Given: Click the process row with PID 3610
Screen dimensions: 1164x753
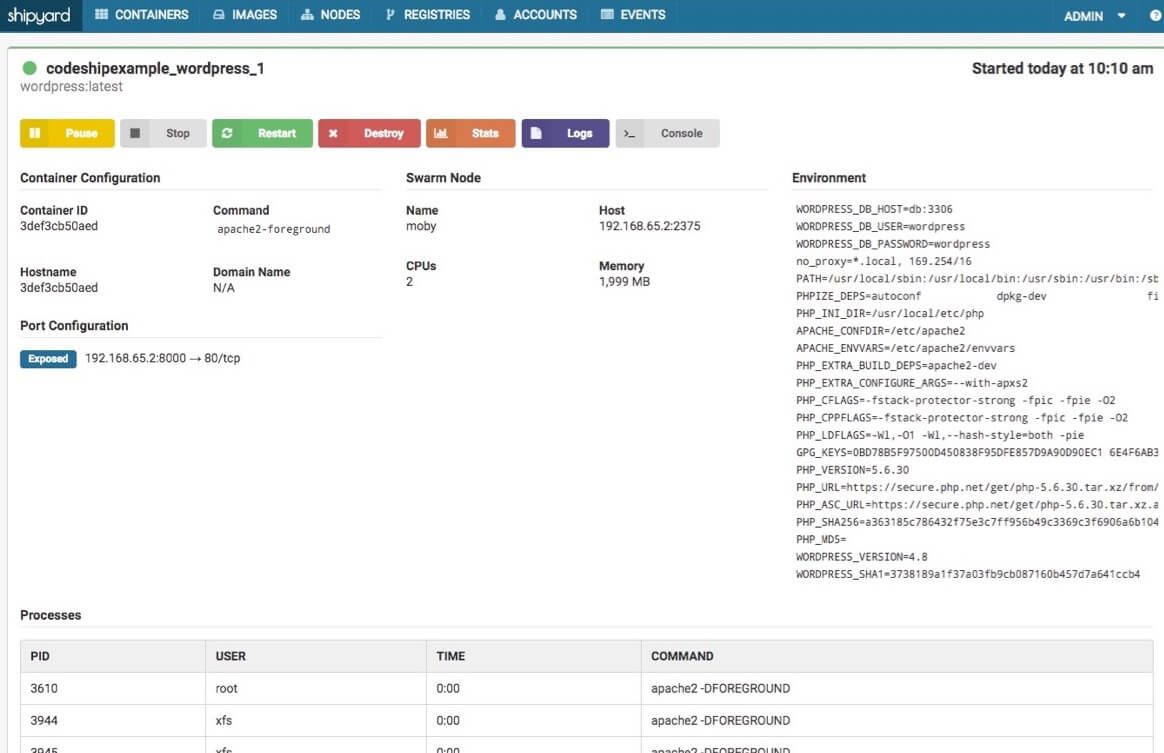Looking at the screenshot, I should point(586,688).
